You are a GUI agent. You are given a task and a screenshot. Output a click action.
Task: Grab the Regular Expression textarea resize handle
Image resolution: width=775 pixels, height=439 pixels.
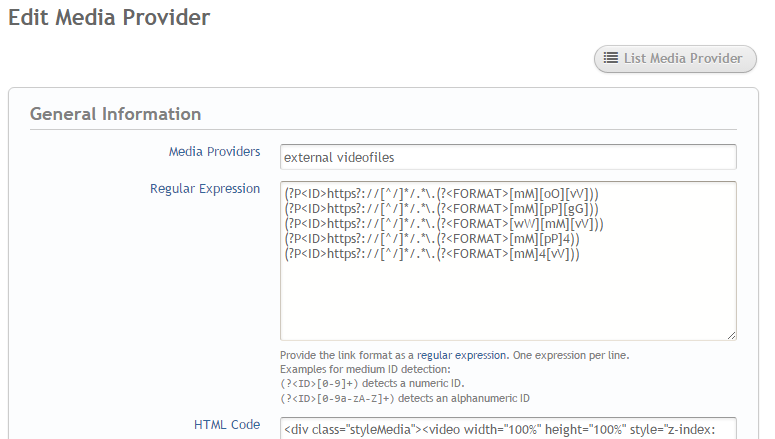coord(731,335)
